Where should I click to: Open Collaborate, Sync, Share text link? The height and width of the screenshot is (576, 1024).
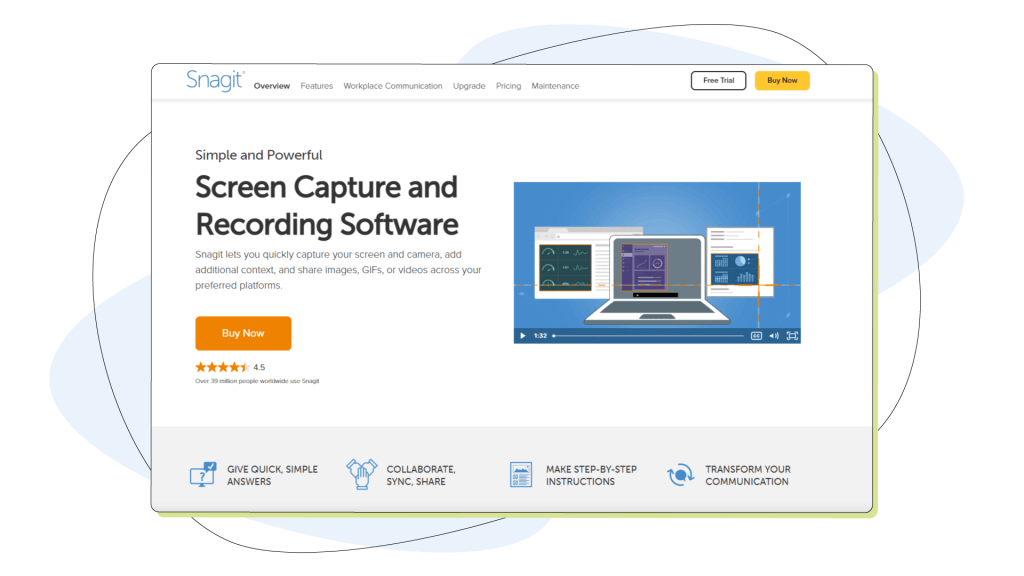point(421,475)
